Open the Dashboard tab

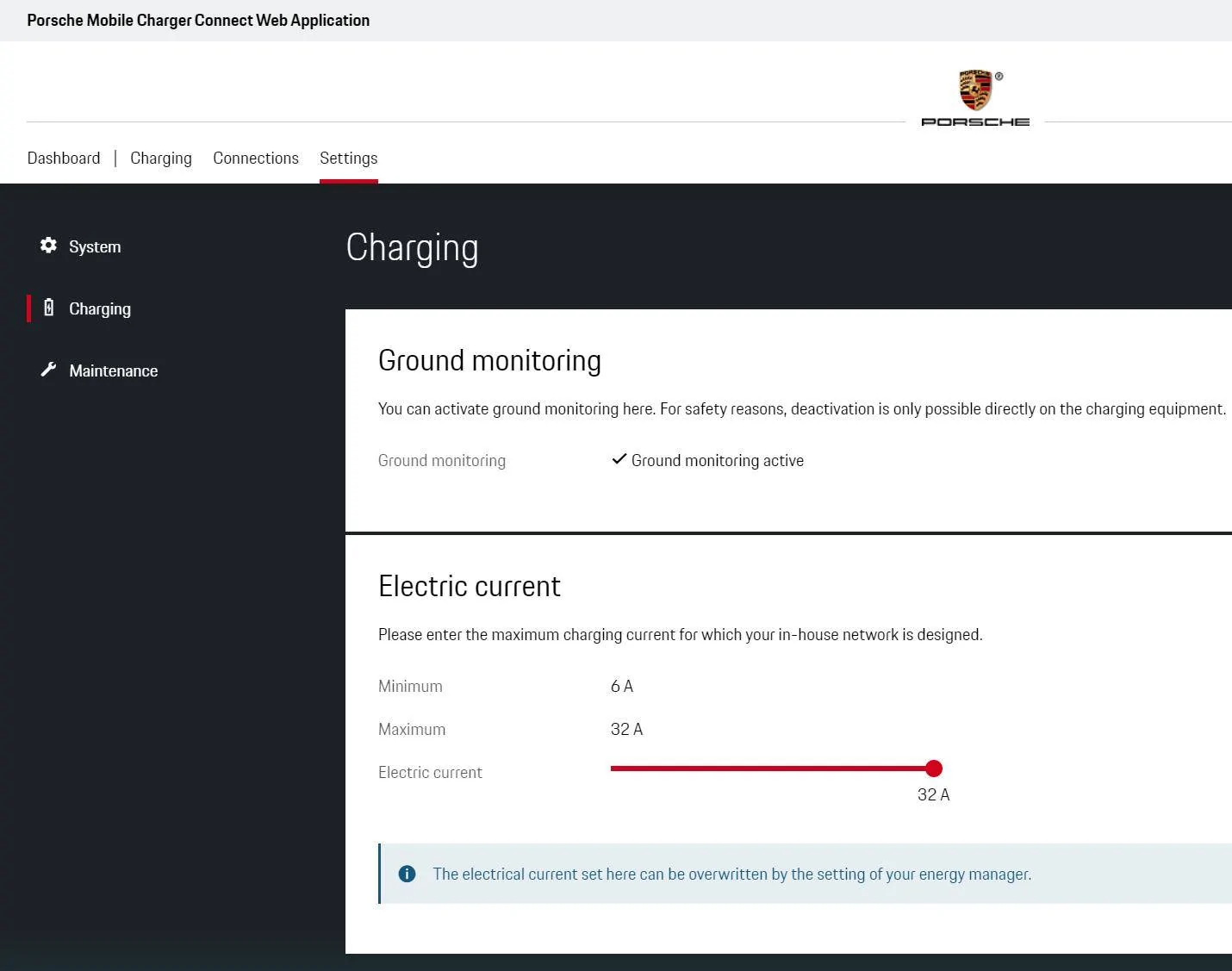coord(64,158)
